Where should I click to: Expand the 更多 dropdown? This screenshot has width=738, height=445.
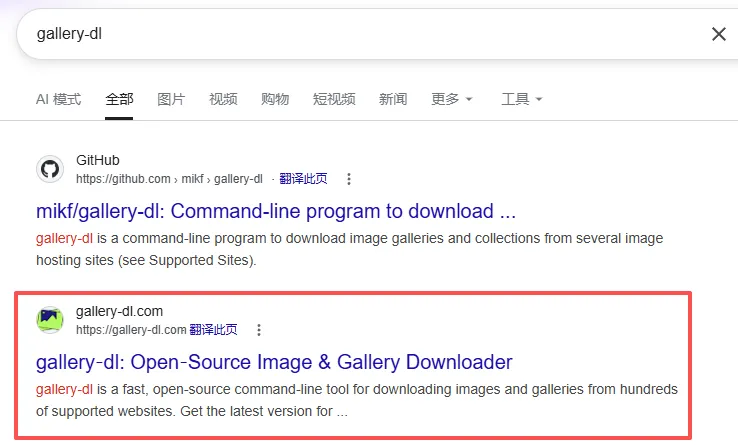(x=451, y=99)
